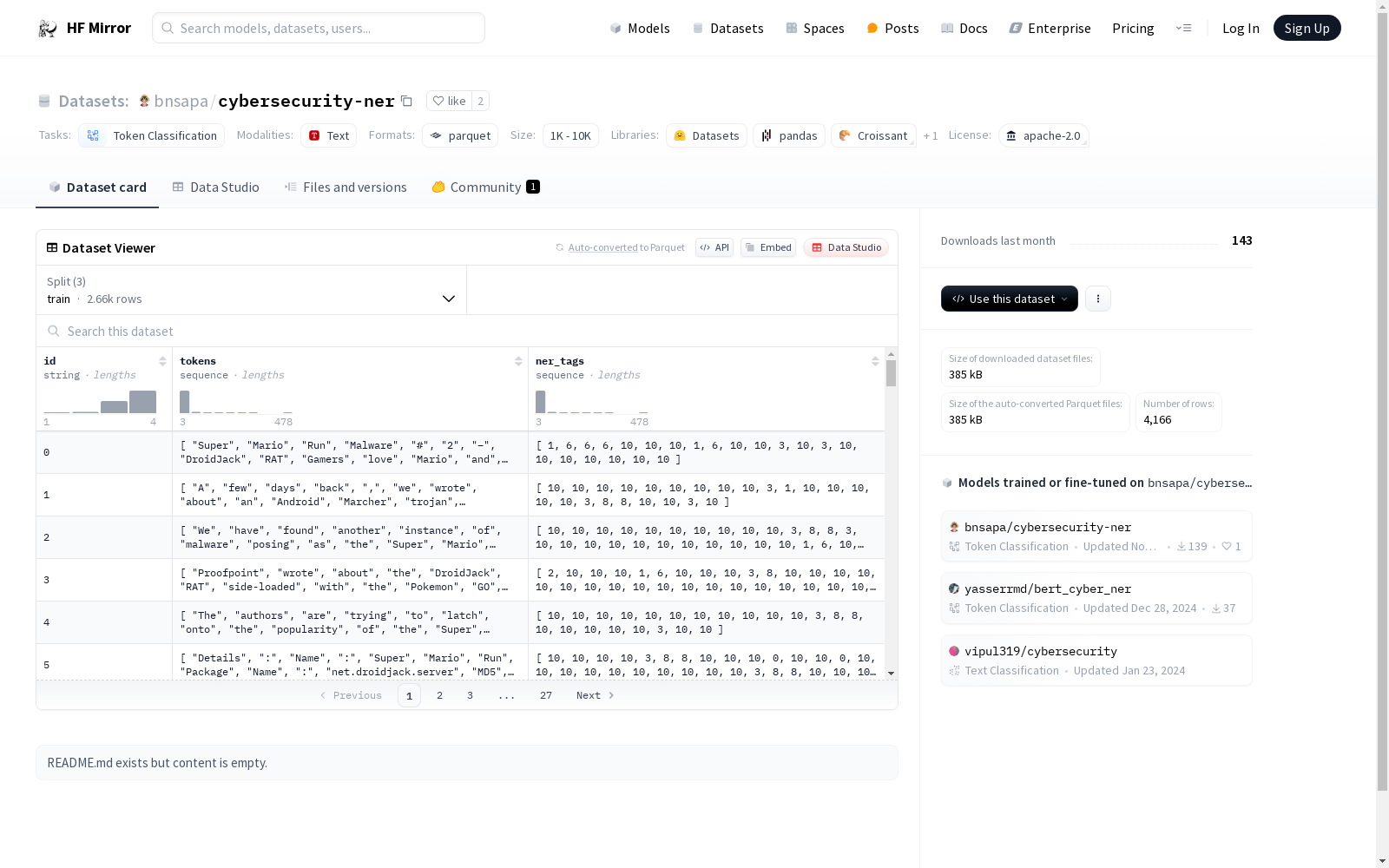Click avatar of yasserrmd/bert_cyber_ner model

coord(954,589)
